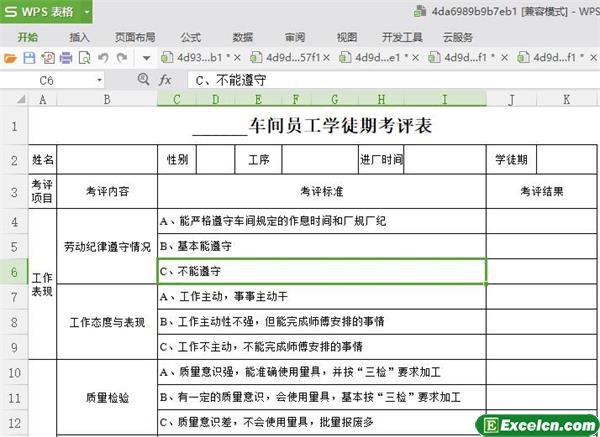The width and height of the screenshot is (600, 437).
Task: Click the magnifier zoom icon in formula bar
Action: [x=143, y=79]
